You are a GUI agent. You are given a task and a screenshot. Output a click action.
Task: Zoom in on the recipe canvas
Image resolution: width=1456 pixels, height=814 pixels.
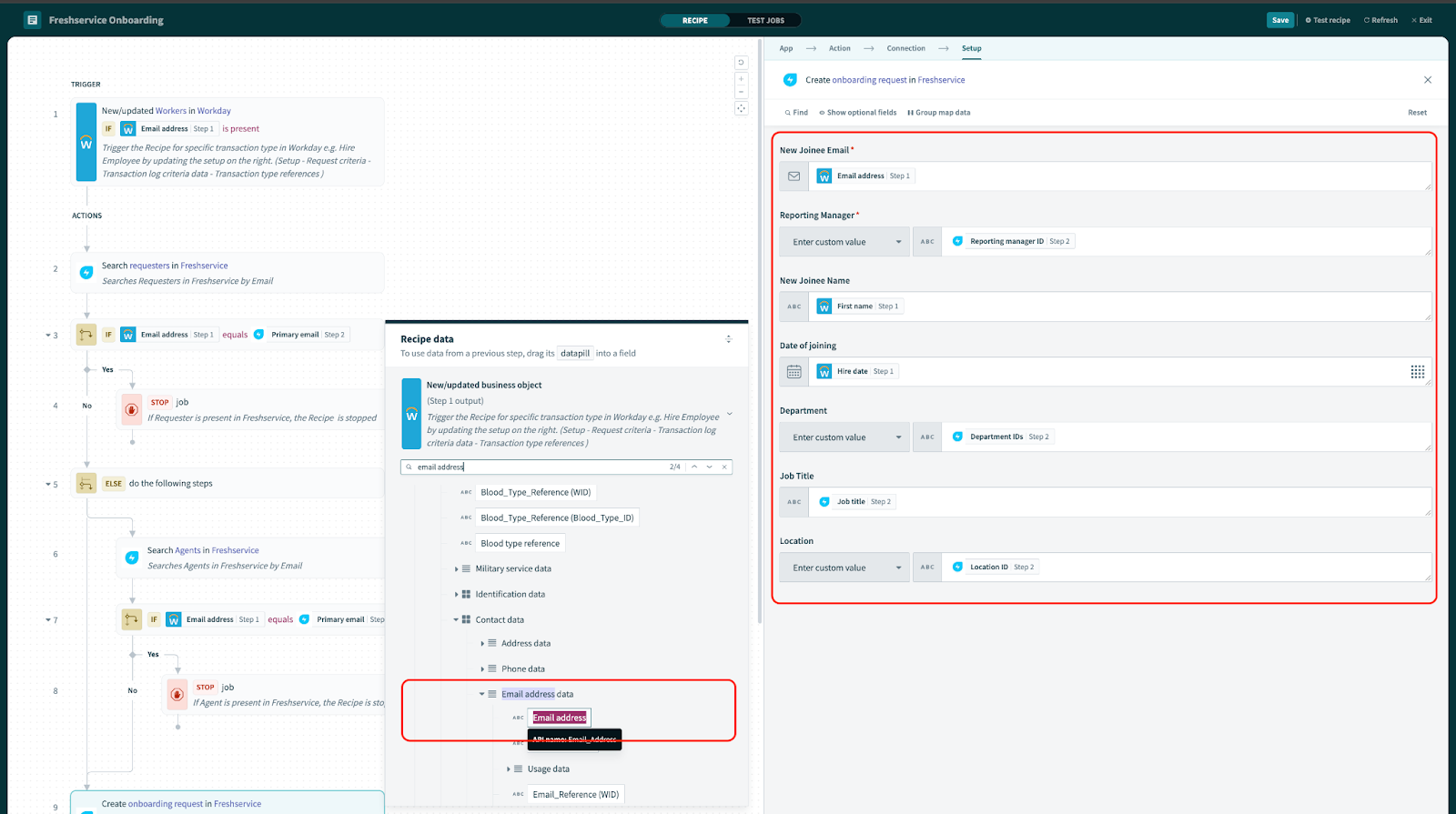[x=741, y=79]
